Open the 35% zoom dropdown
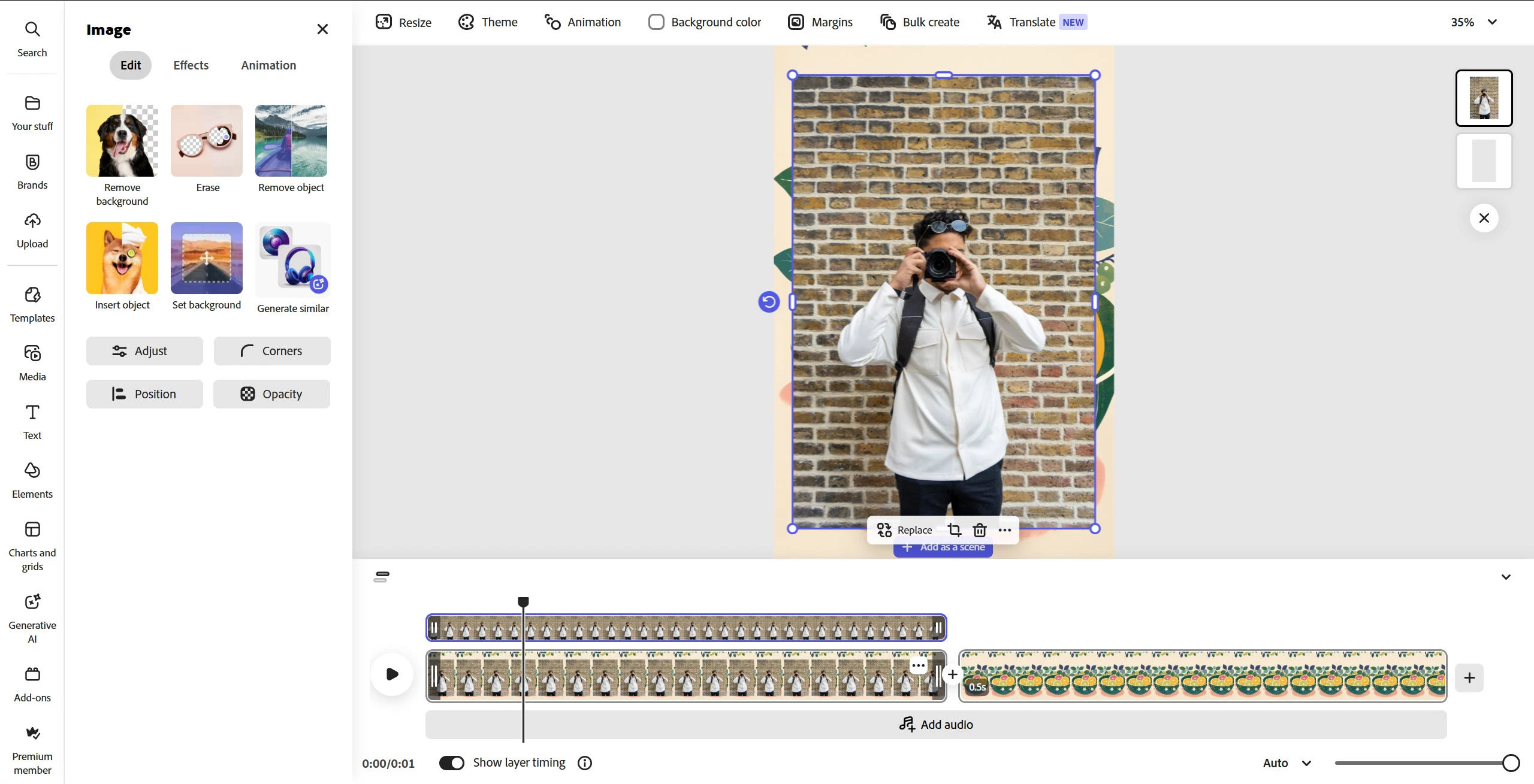The image size is (1534, 784). [x=1473, y=22]
